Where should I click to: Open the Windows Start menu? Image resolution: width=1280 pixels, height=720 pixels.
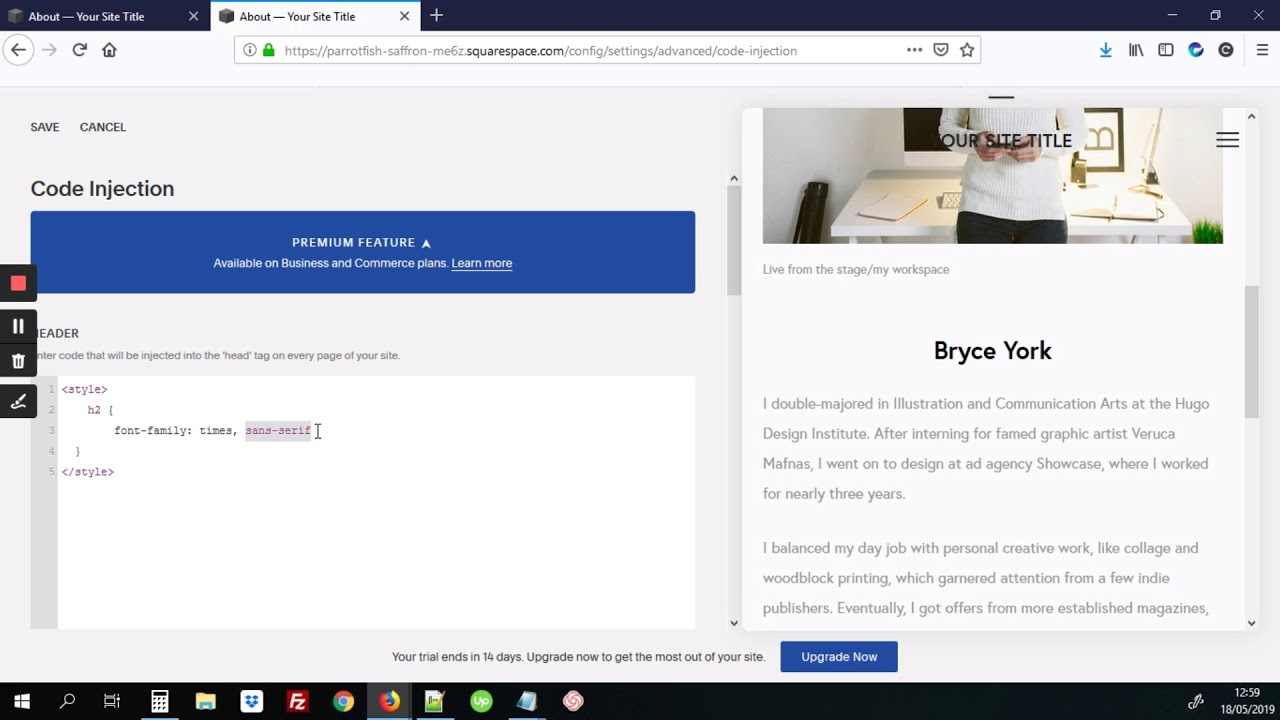point(22,701)
